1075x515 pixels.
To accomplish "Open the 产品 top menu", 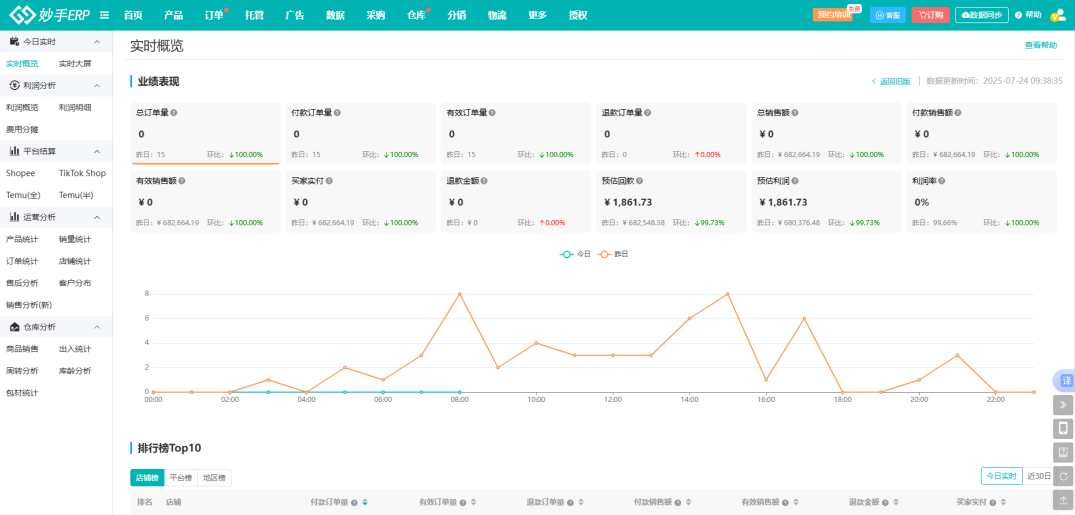I will (173, 15).
